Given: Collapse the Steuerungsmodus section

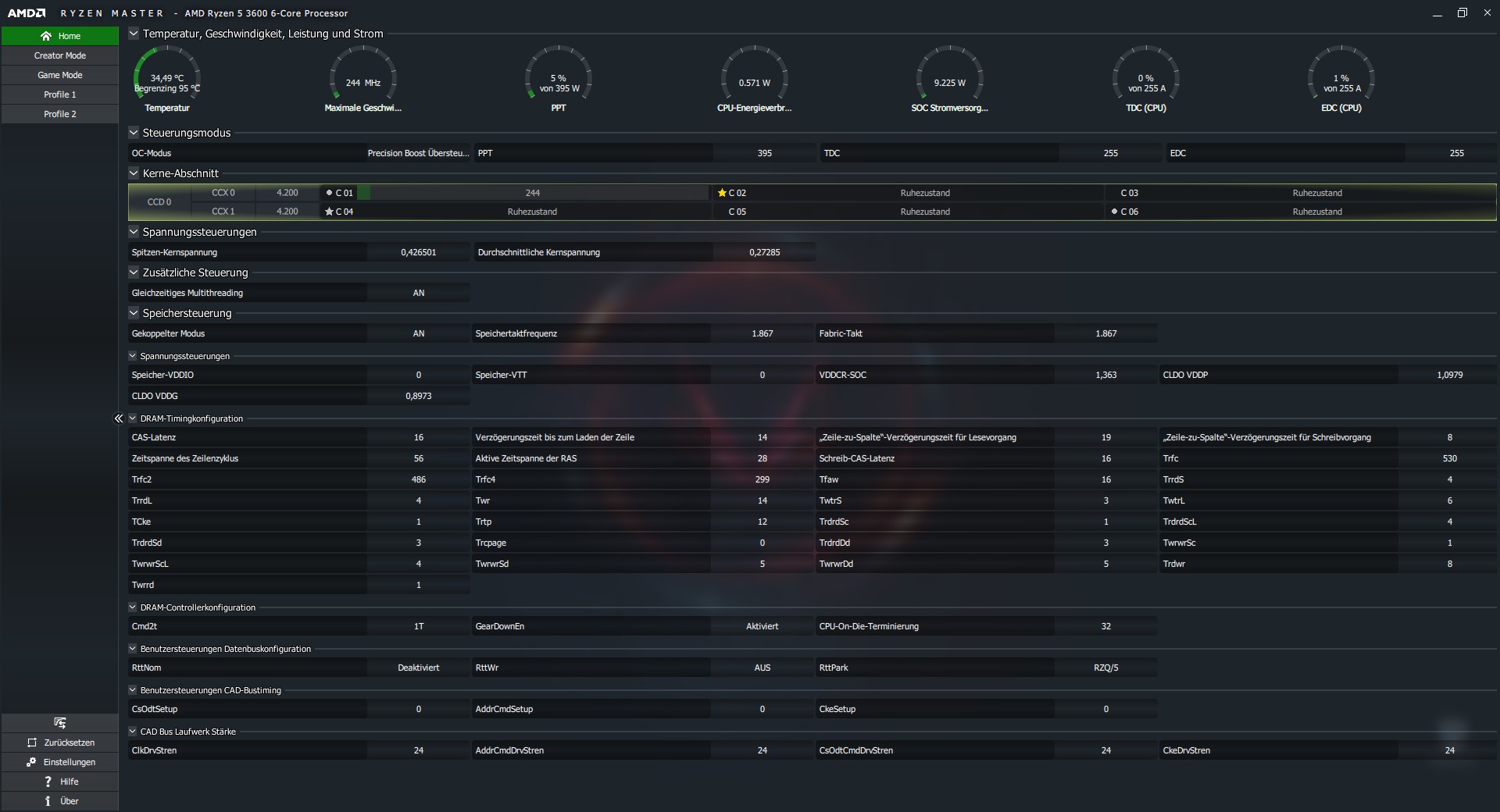Looking at the screenshot, I should 134,133.
